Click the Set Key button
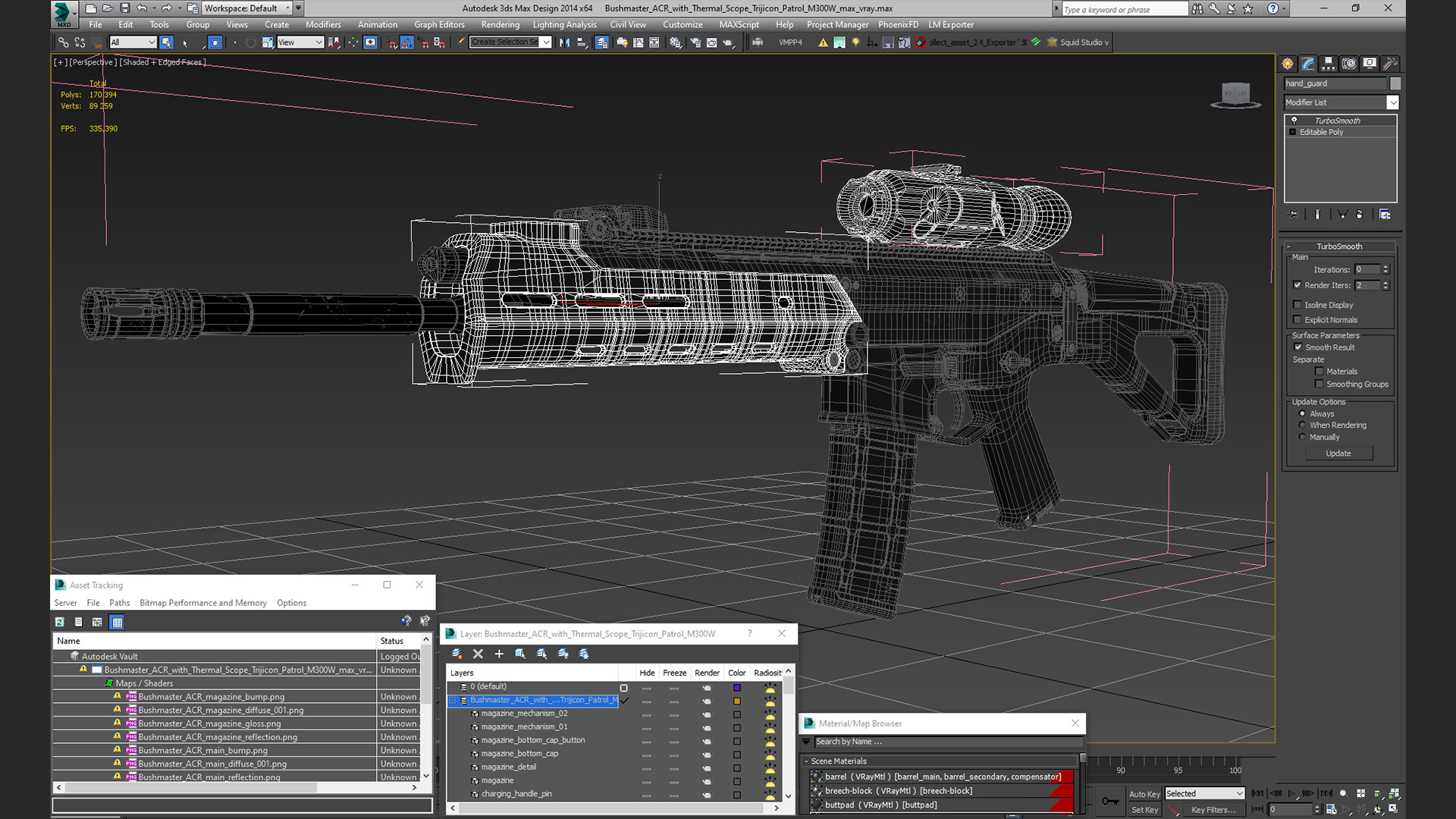This screenshot has width=1456, height=819. click(1144, 810)
